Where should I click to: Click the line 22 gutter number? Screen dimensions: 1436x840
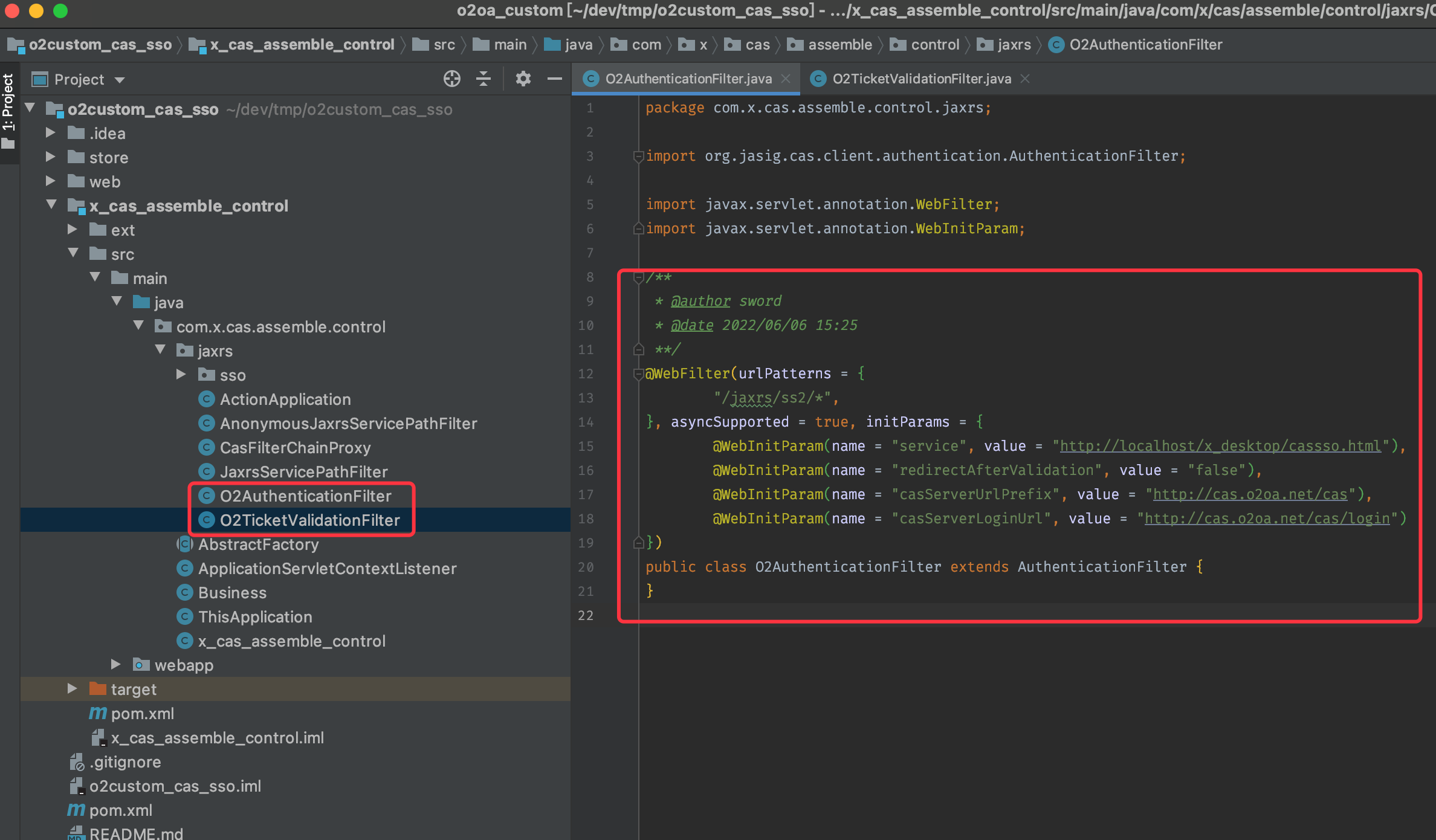point(585,615)
